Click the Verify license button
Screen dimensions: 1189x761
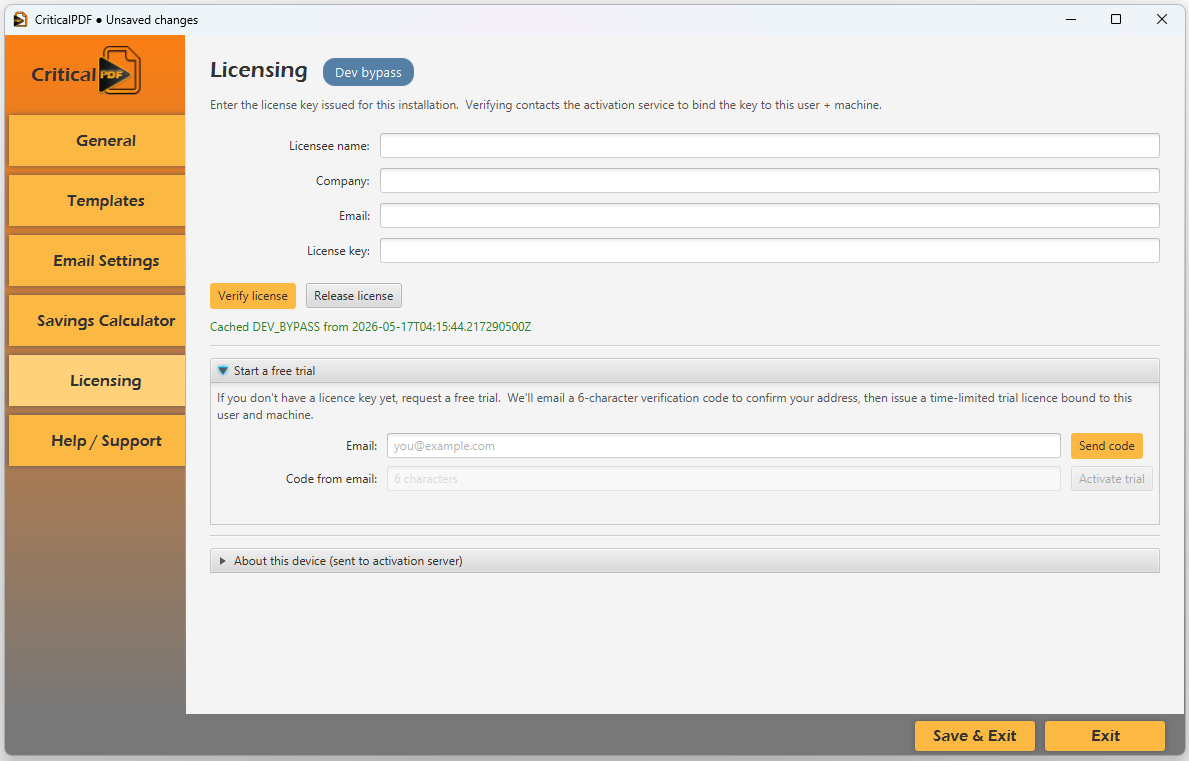pos(253,296)
